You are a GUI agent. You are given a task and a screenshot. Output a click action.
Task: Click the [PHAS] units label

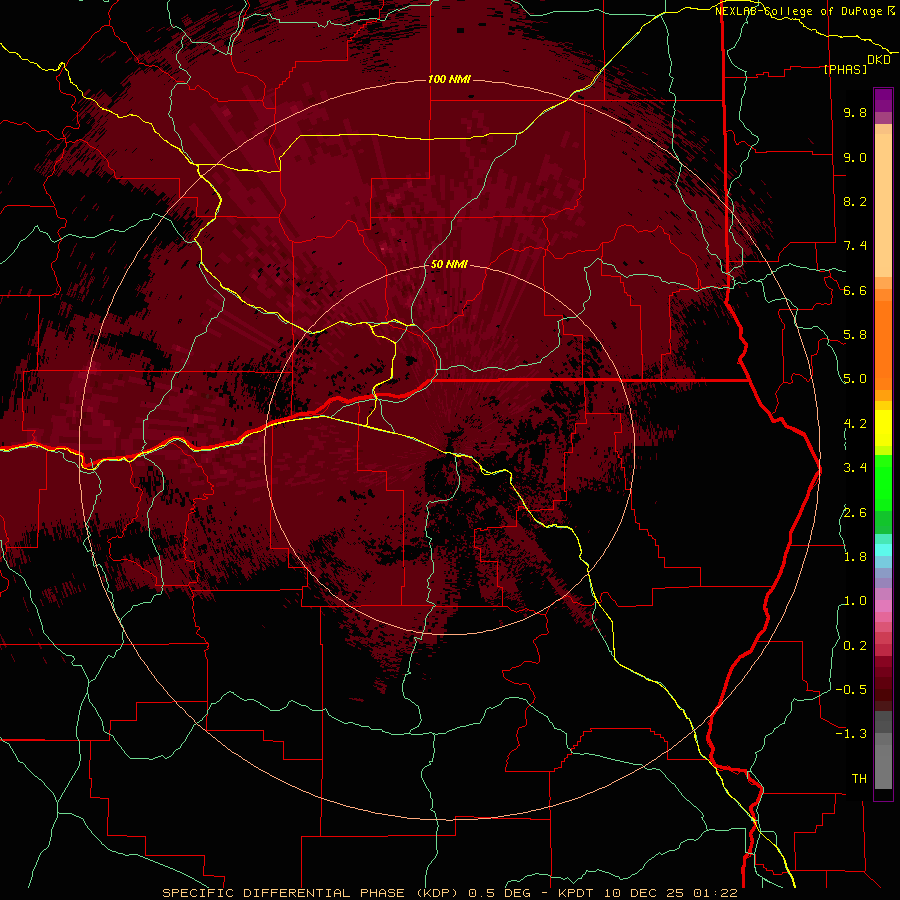pyautogui.click(x=845, y=70)
